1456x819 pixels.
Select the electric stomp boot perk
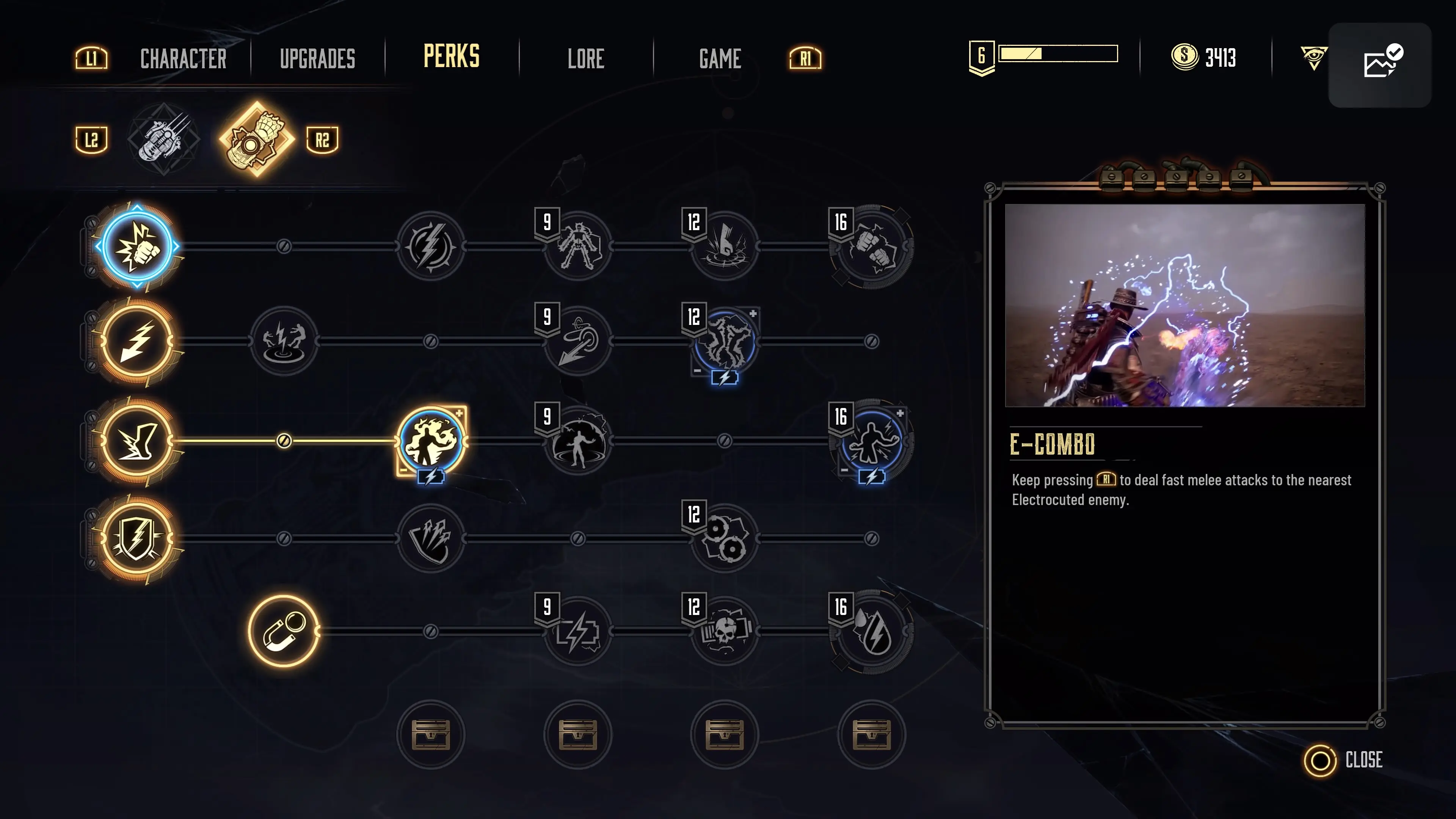pos(137,440)
